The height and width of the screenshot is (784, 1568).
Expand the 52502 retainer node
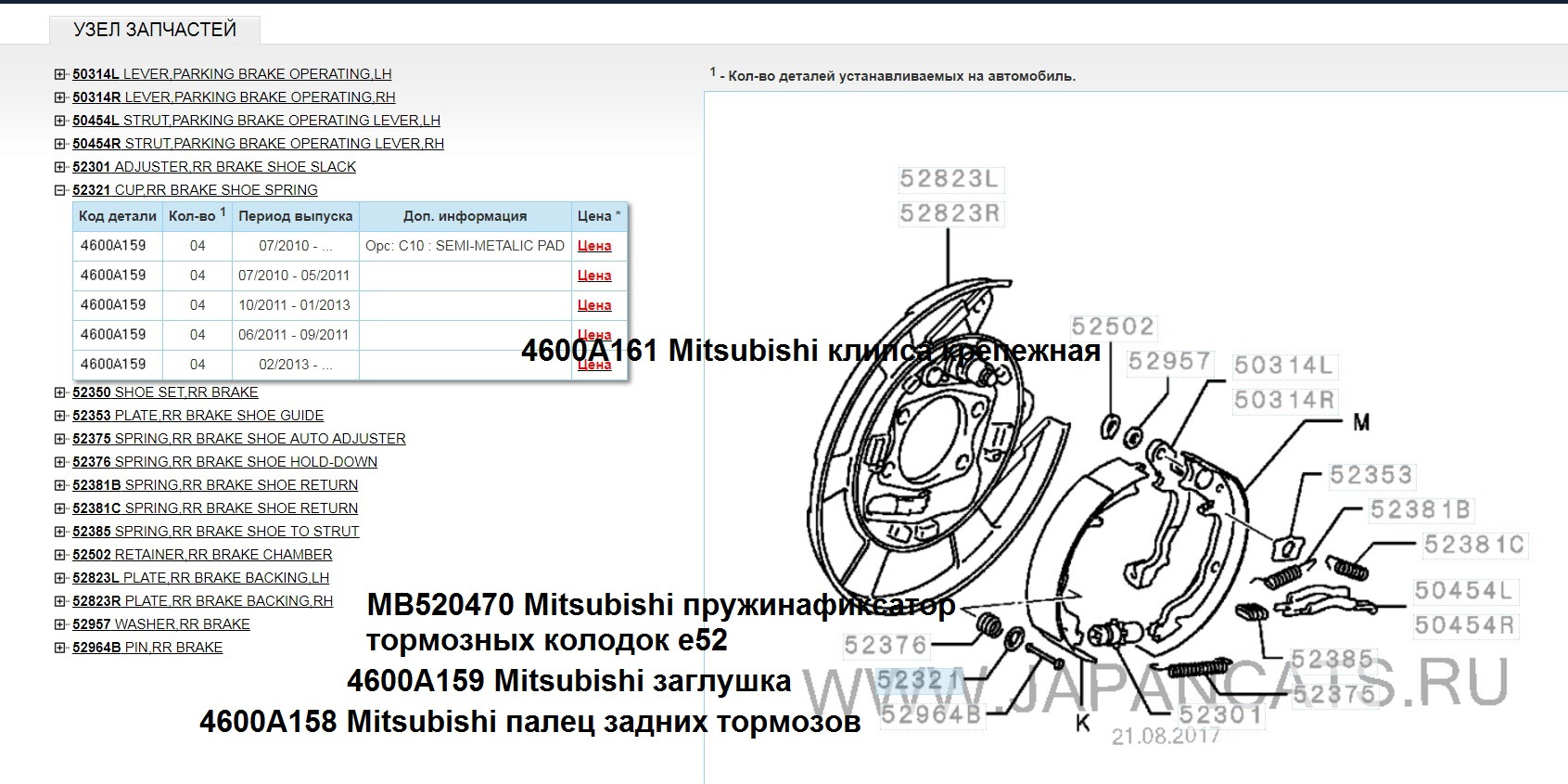pyautogui.click(x=60, y=555)
